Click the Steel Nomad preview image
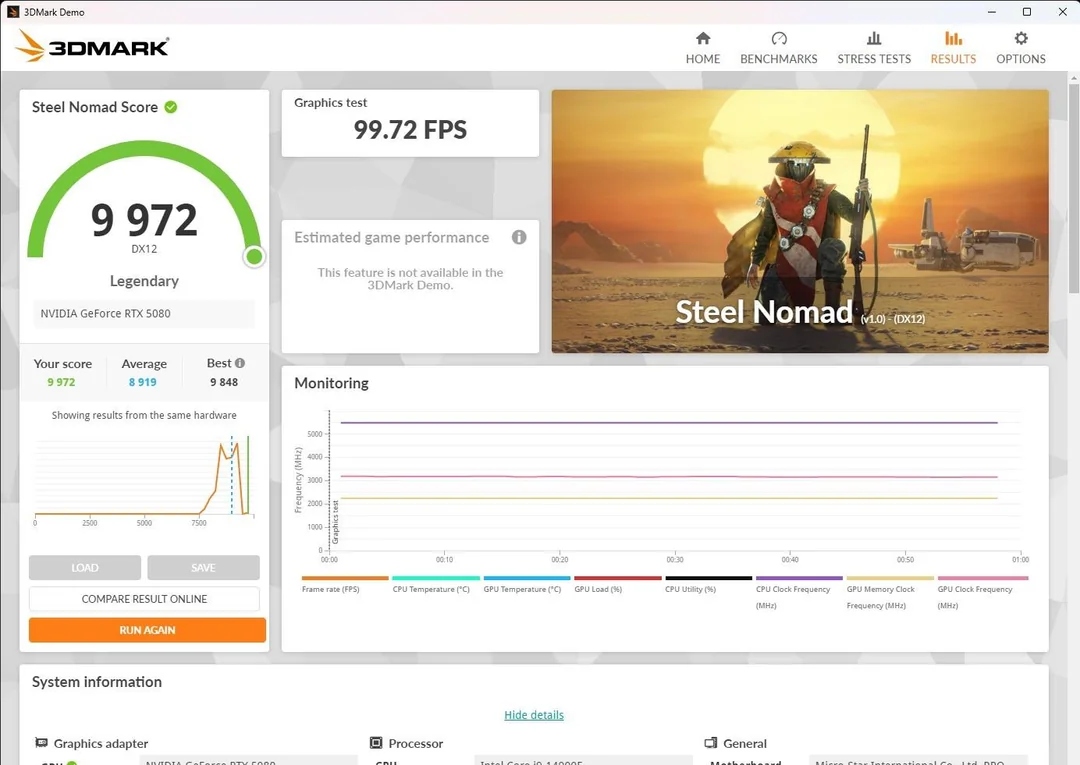The image size is (1080, 765). [799, 220]
